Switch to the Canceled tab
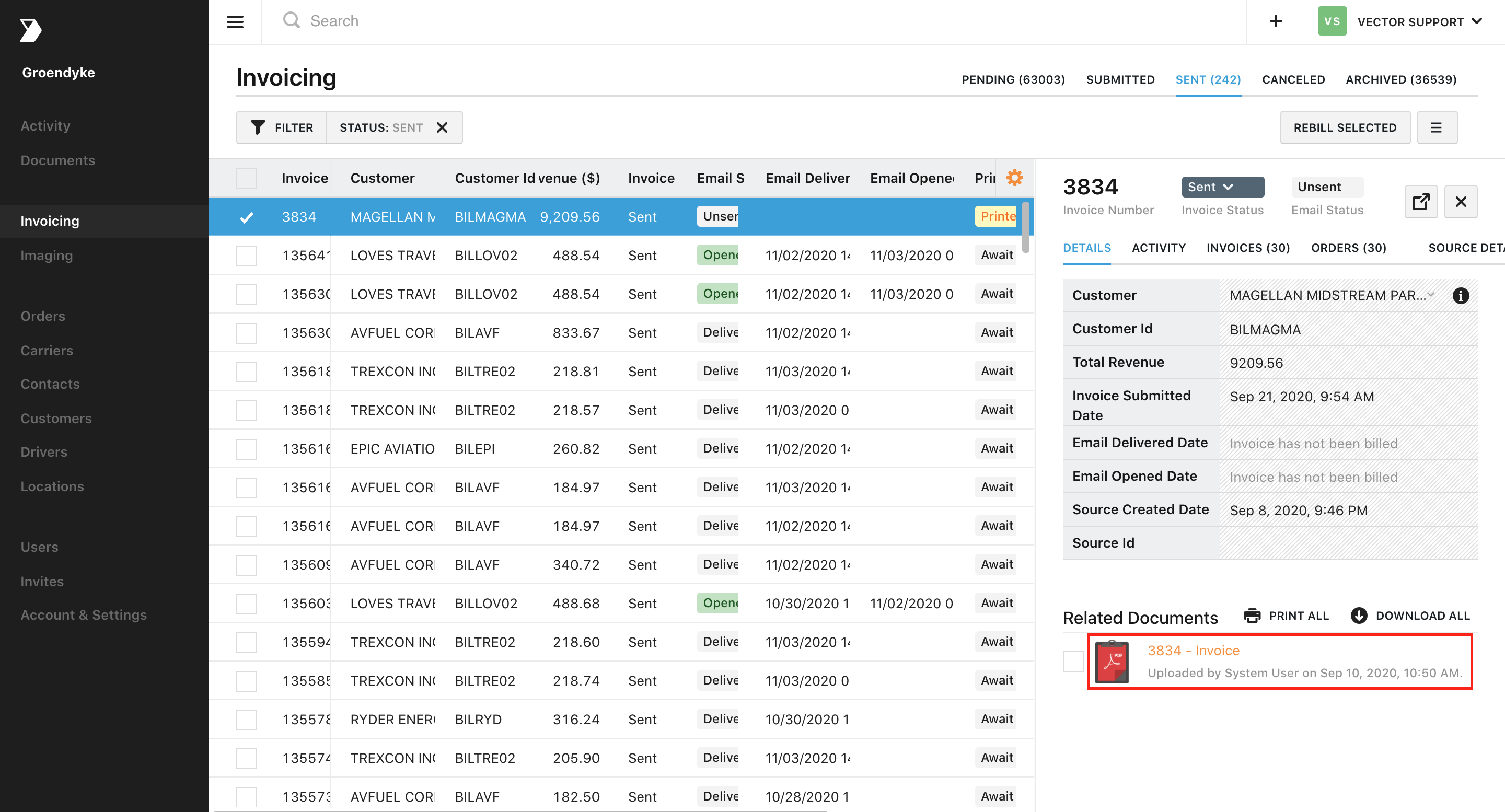 1293,79
